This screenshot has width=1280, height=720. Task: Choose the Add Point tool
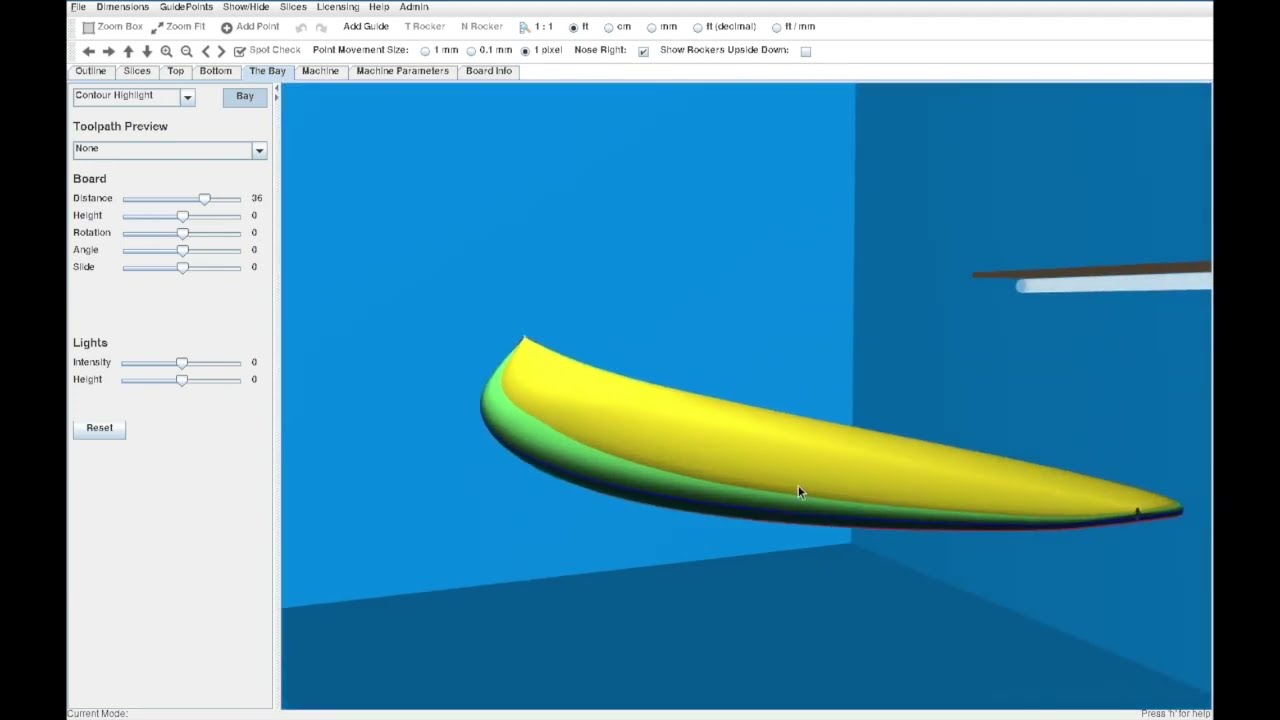[250, 27]
